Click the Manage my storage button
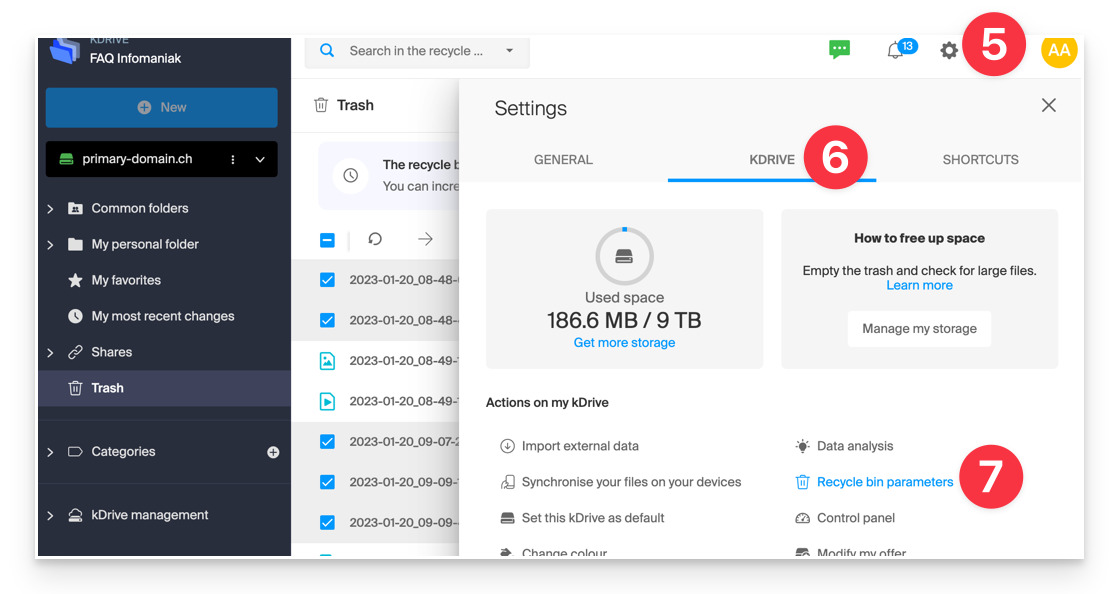 pos(918,328)
